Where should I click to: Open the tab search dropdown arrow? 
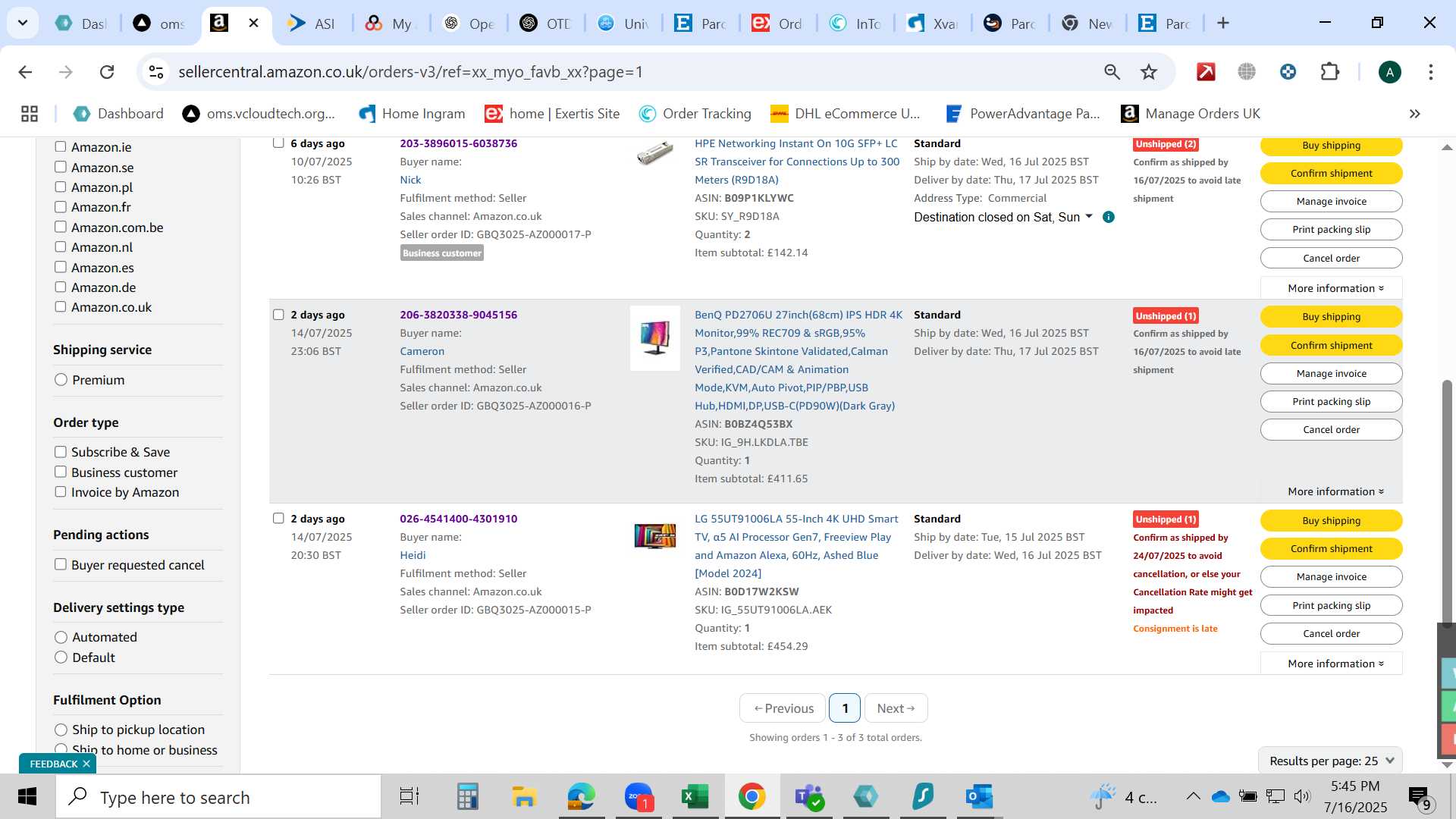click(23, 24)
